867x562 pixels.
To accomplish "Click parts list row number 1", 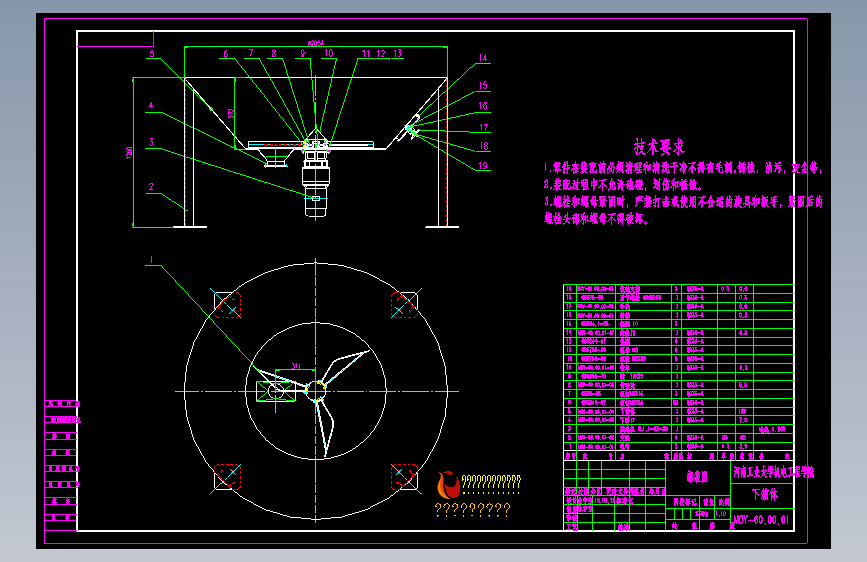I will click(x=678, y=446).
